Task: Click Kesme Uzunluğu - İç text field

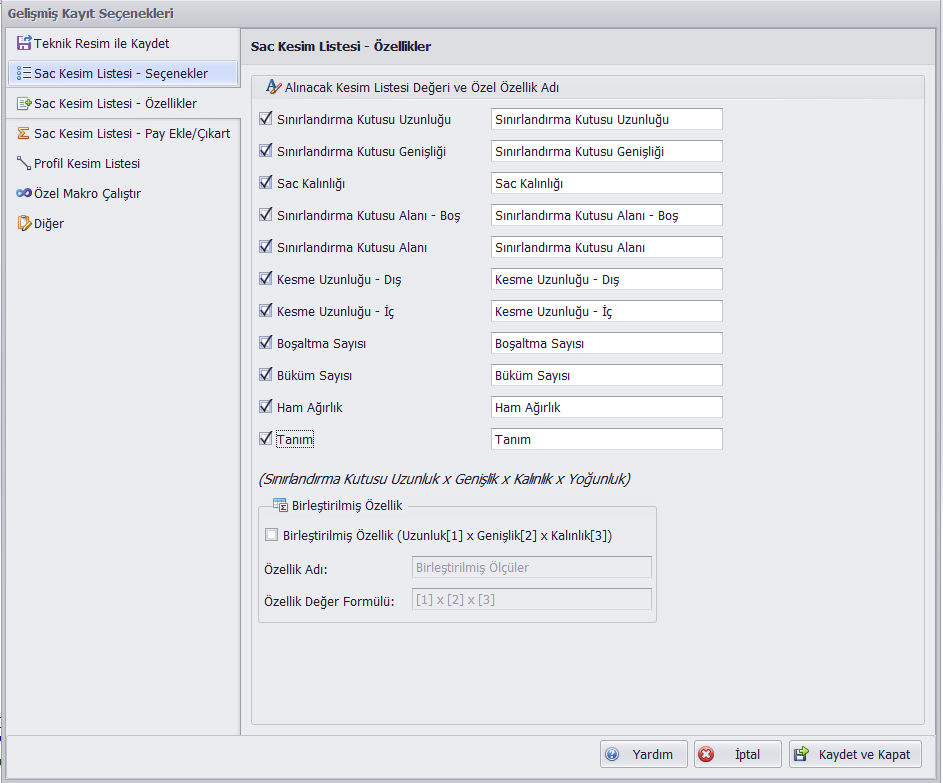Action: coord(606,311)
